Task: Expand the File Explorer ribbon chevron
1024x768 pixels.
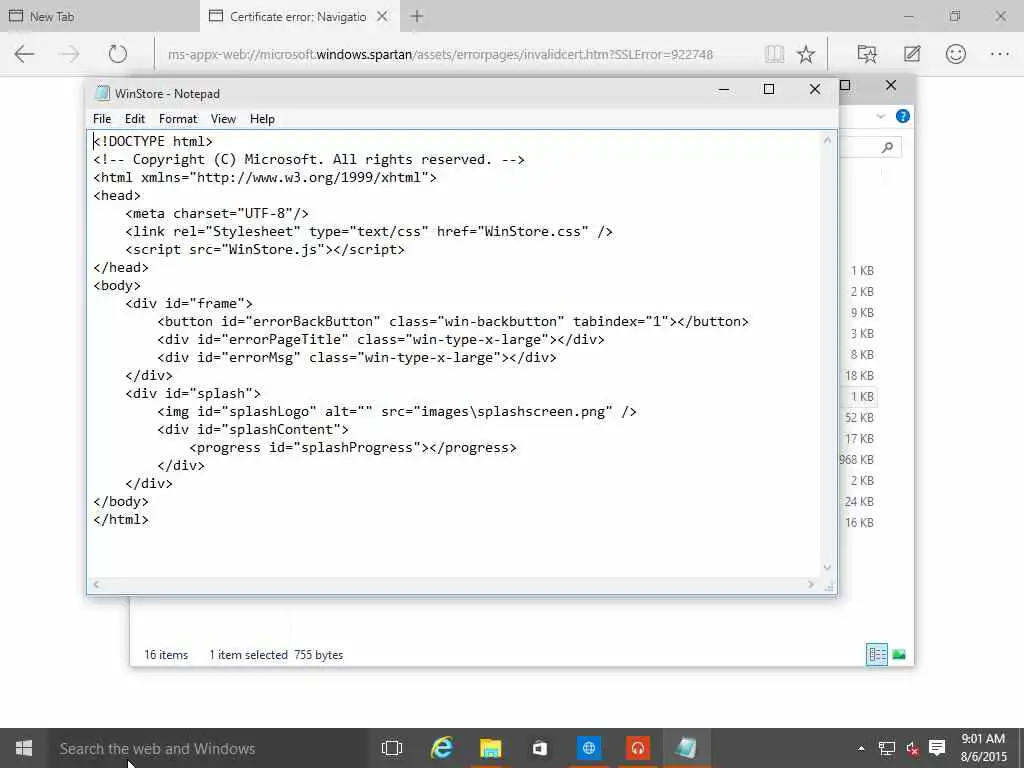Action: [x=880, y=116]
